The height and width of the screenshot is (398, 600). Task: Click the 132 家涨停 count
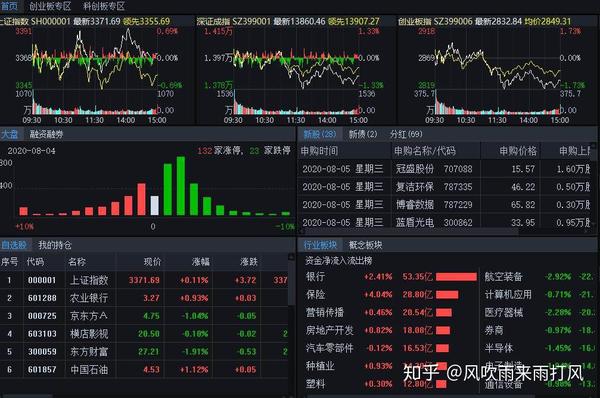219,151
